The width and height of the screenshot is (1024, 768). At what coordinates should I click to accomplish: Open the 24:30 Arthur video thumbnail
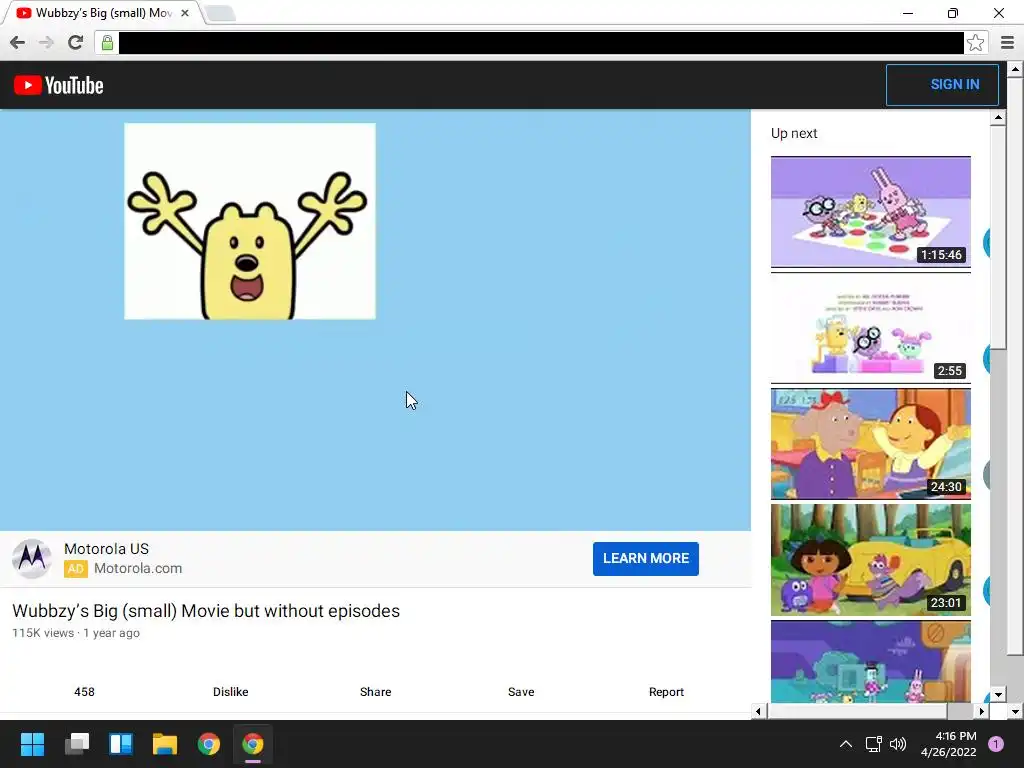[x=871, y=444]
